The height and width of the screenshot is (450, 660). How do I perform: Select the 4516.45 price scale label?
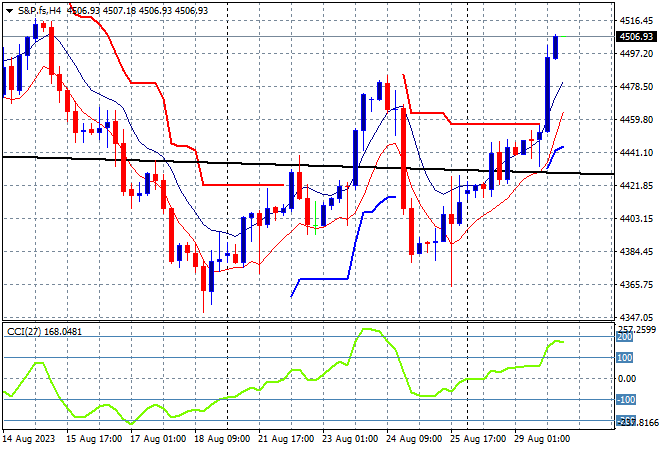click(x=636, y=21)
